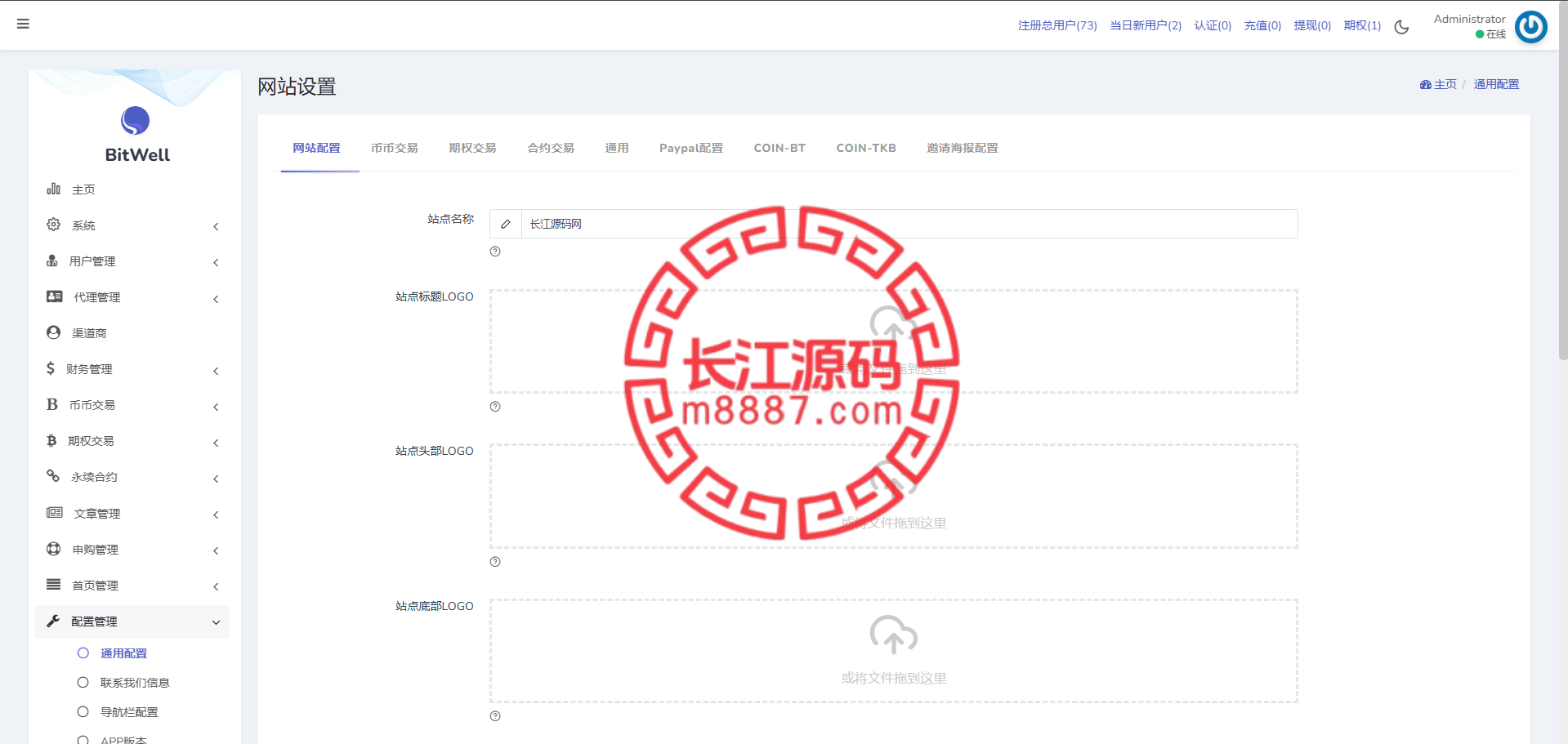1568x744 pixels.
Task: Click breadcrumb 主页 dashboard icon
Action: (x=1425, y=84)
